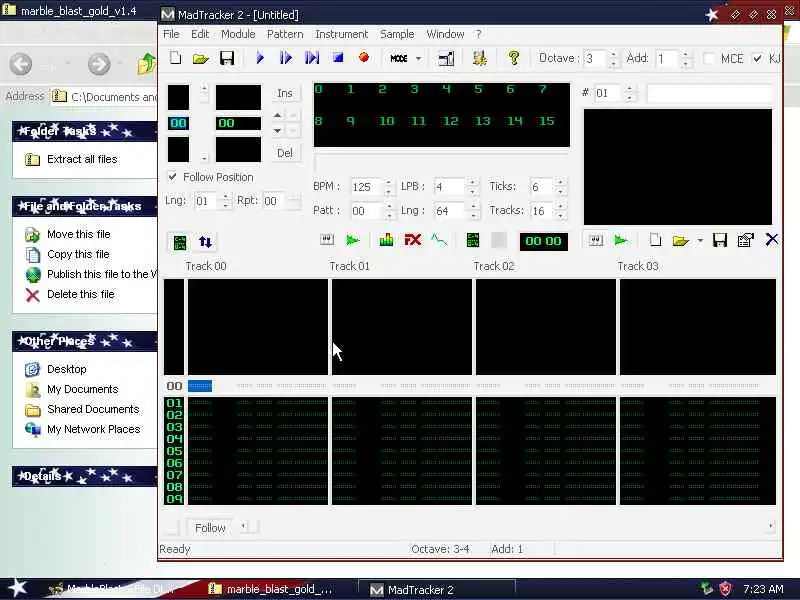Stop playback with the blue square
The width and height of the screenshot is (800, 600).
[338, 57]
